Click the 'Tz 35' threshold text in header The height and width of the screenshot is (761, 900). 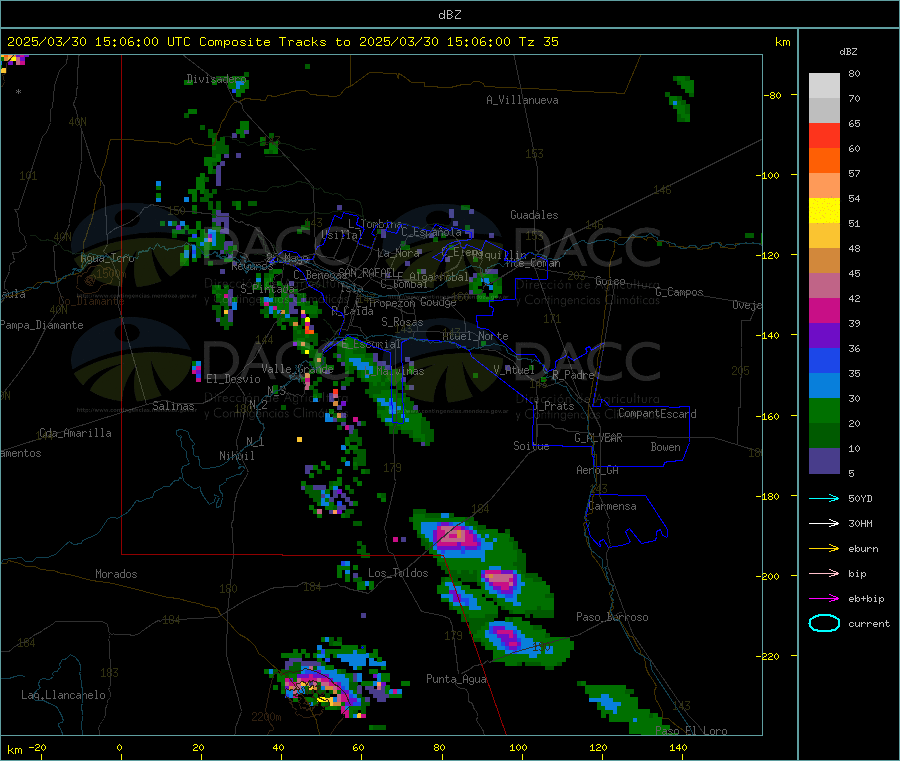pyautogui.click(x=538, y=42)
